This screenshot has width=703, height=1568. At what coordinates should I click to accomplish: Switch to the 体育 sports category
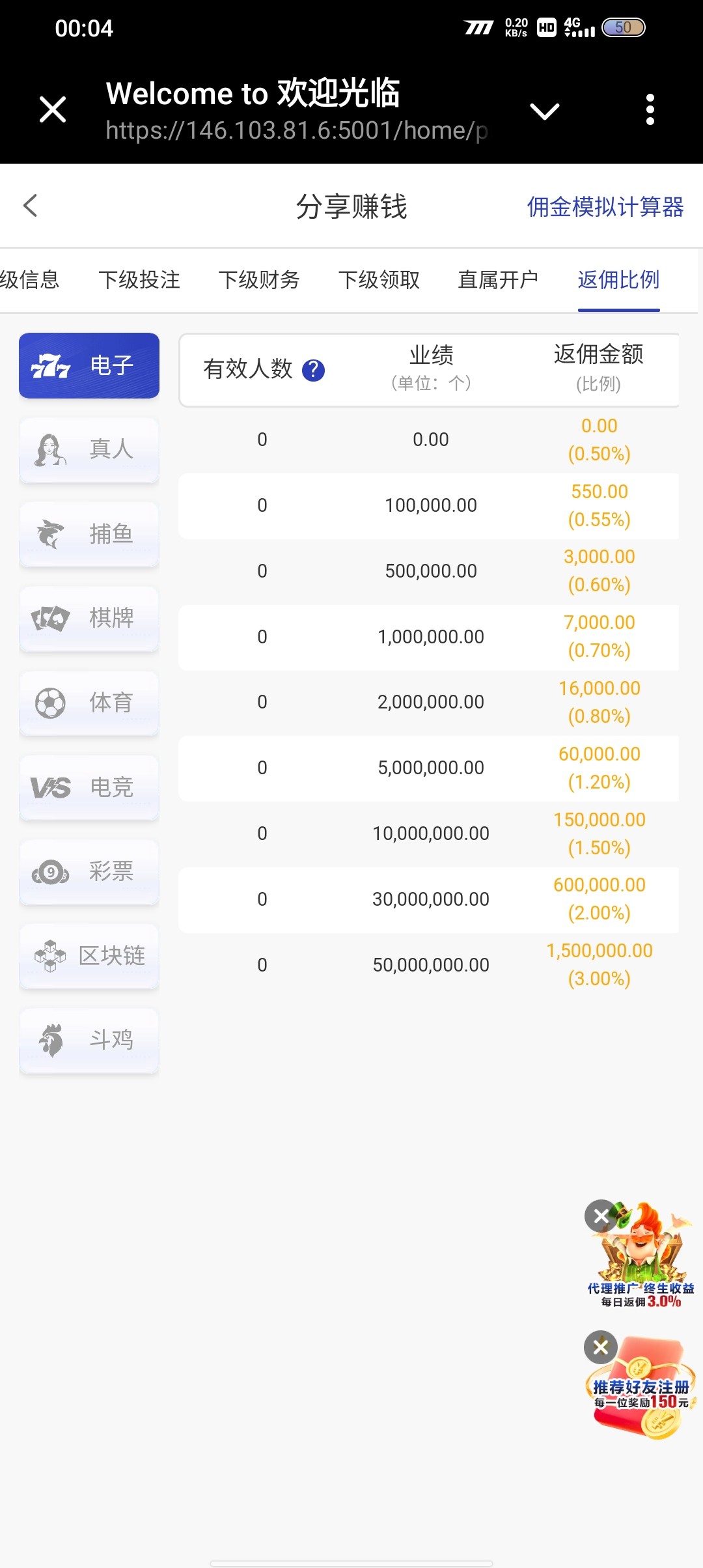(x=89, y=703)
